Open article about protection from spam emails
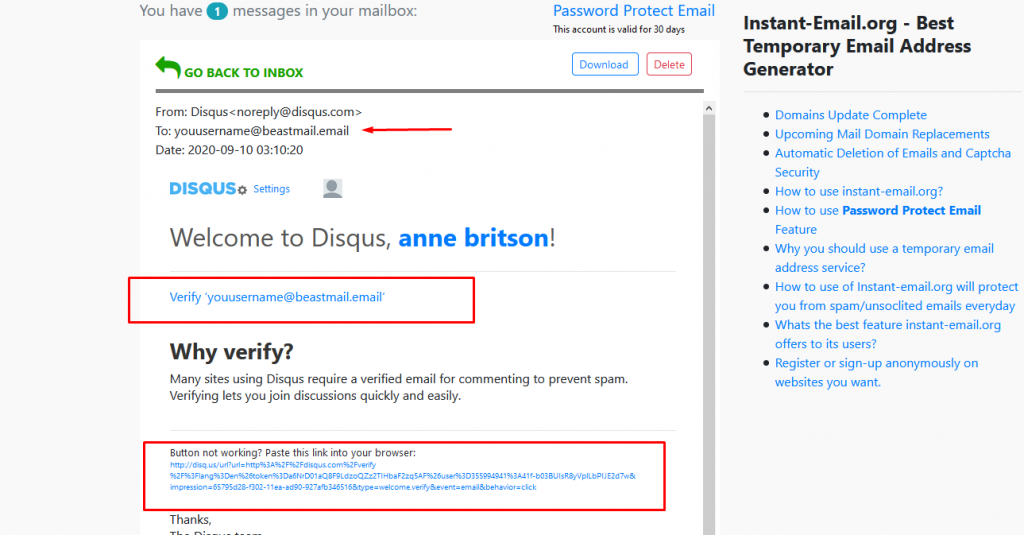The image size is (1024, 535). pos(896,296)
